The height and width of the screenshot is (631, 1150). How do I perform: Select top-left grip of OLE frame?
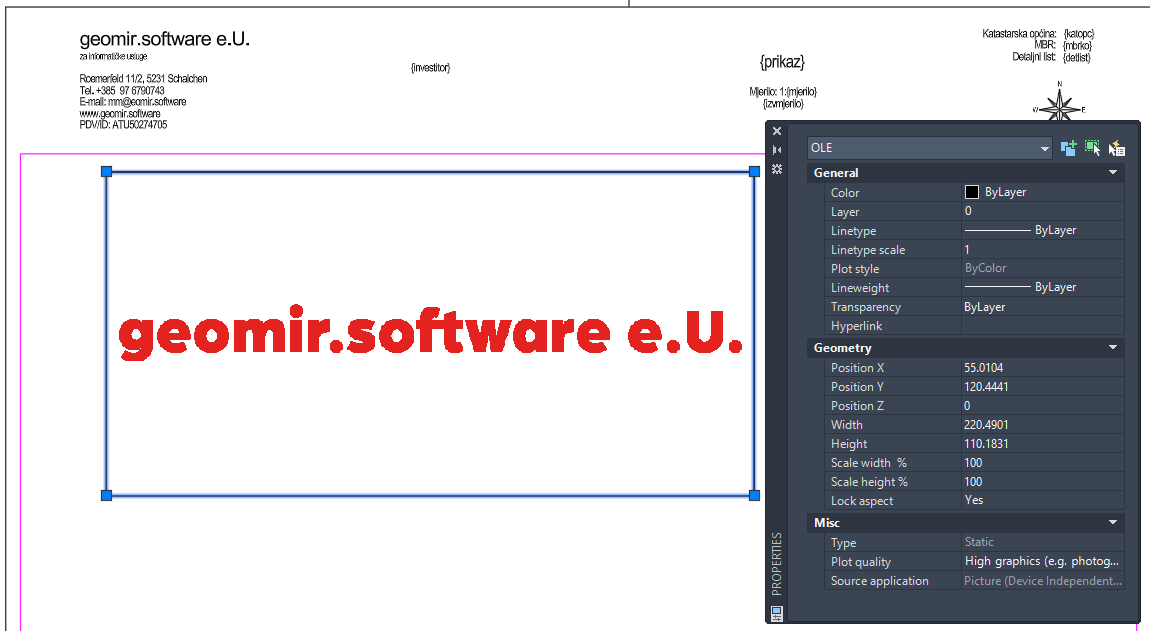point(106,172)
